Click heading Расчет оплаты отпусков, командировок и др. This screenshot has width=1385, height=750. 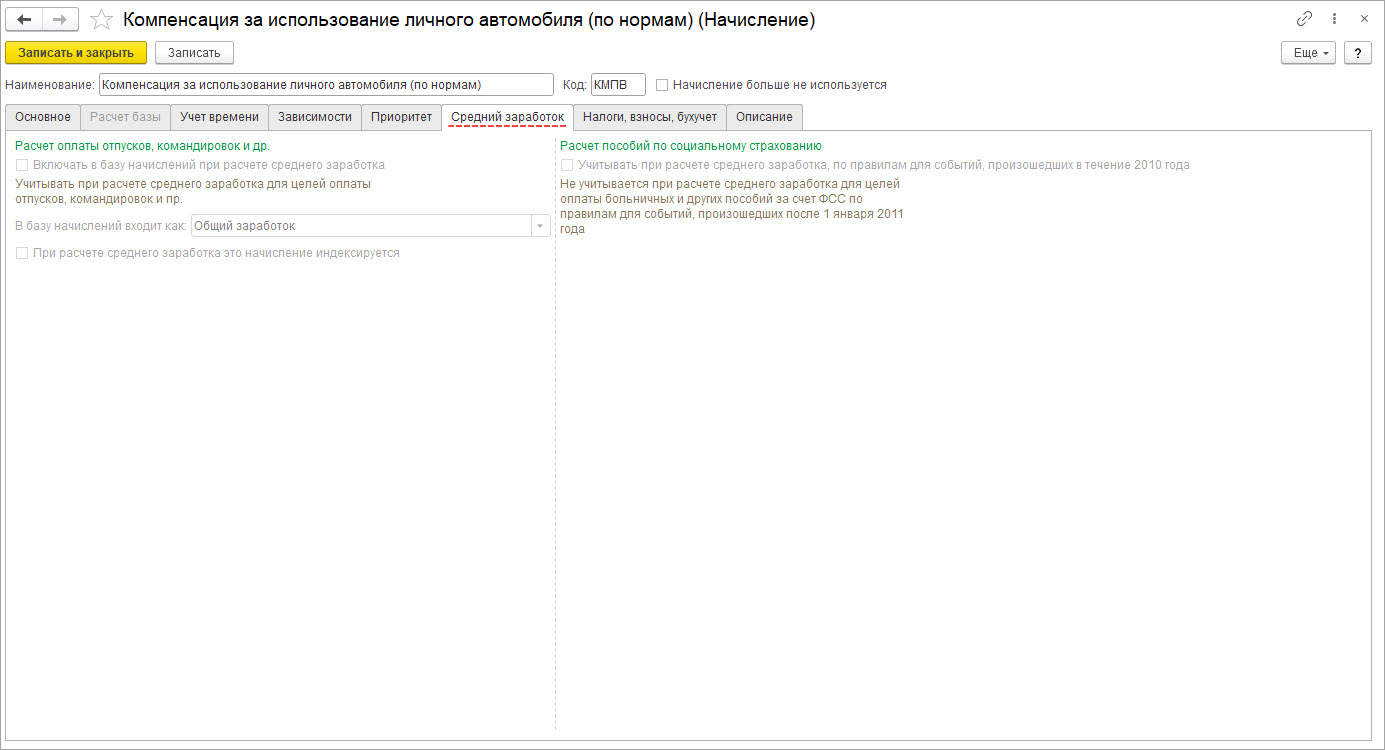tap(143, 146)
